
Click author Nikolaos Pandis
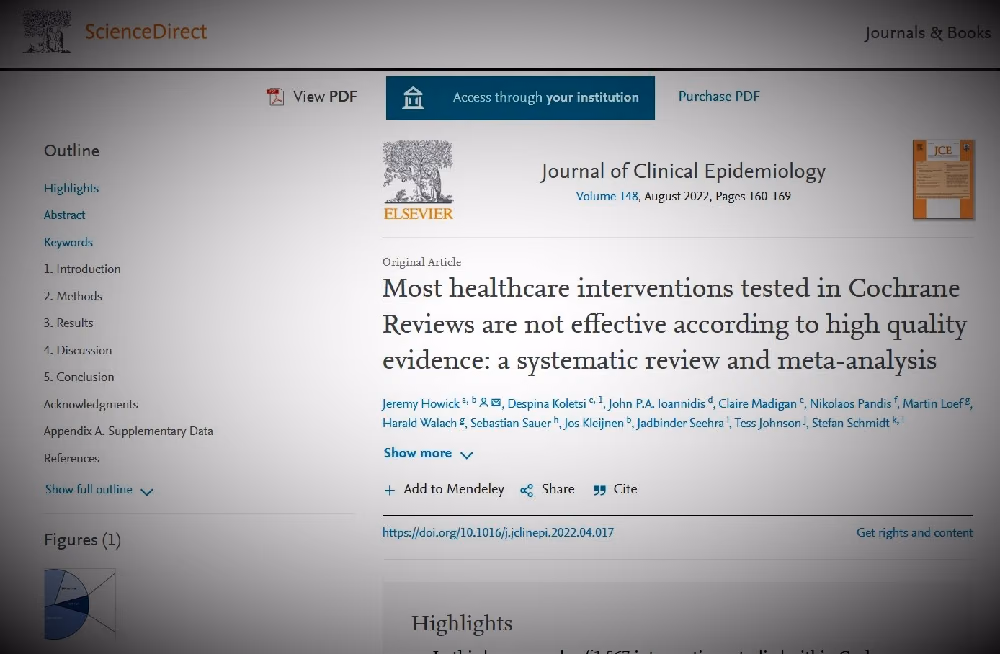click(x=850, y=404)
